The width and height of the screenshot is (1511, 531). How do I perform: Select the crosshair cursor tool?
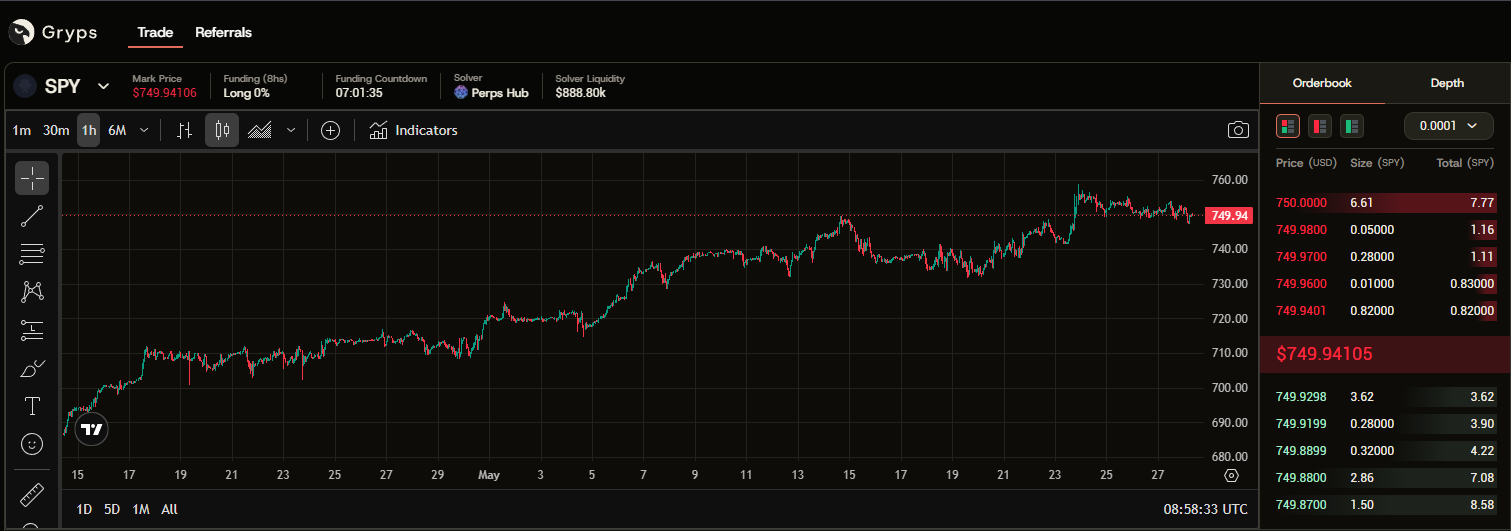pos(32,178)
